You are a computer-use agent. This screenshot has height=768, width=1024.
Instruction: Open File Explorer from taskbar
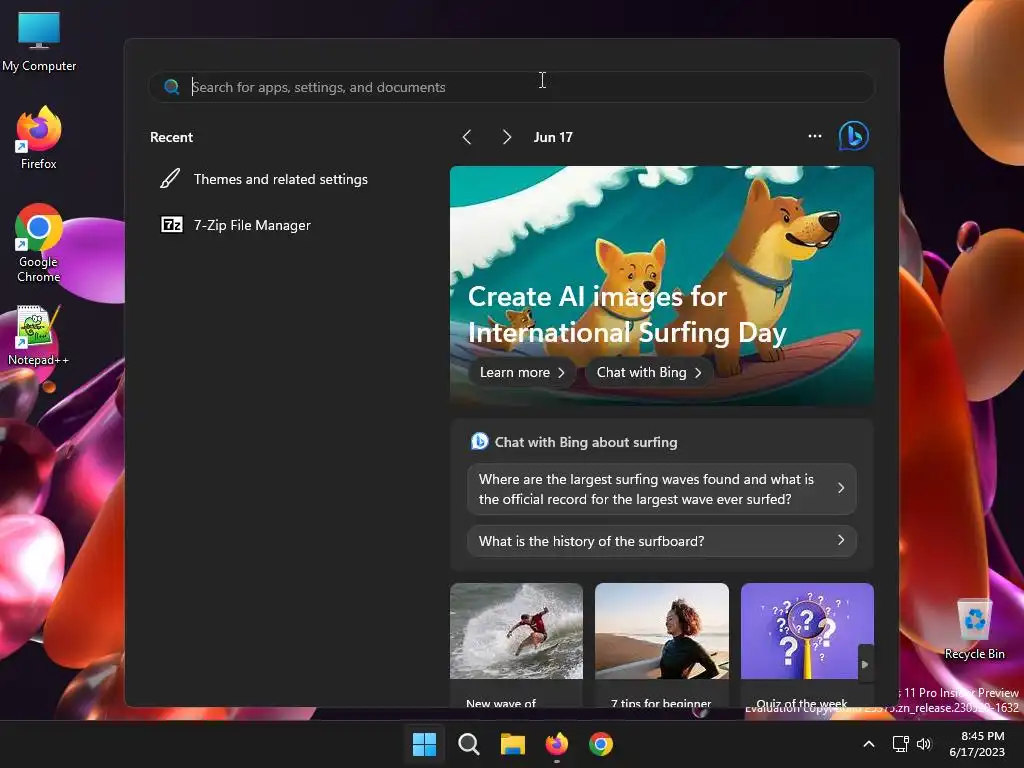(x=513, y=744)
